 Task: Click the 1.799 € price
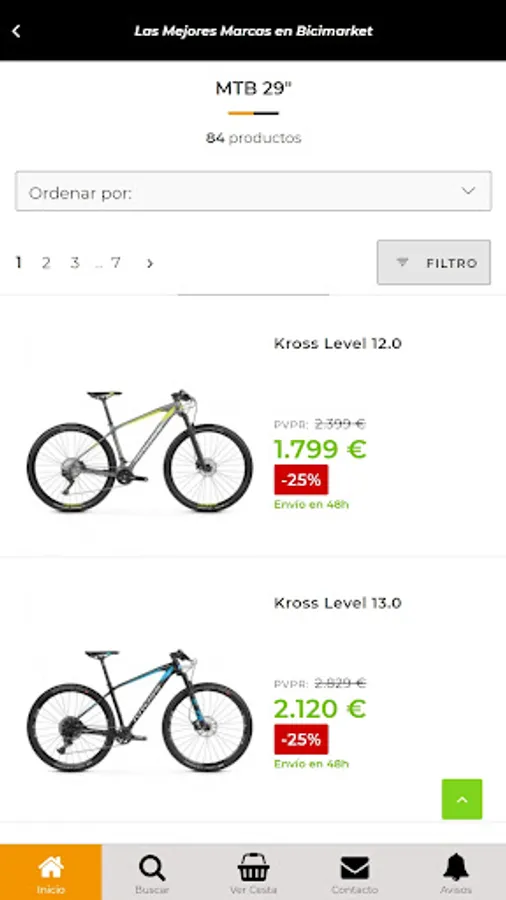320,449
